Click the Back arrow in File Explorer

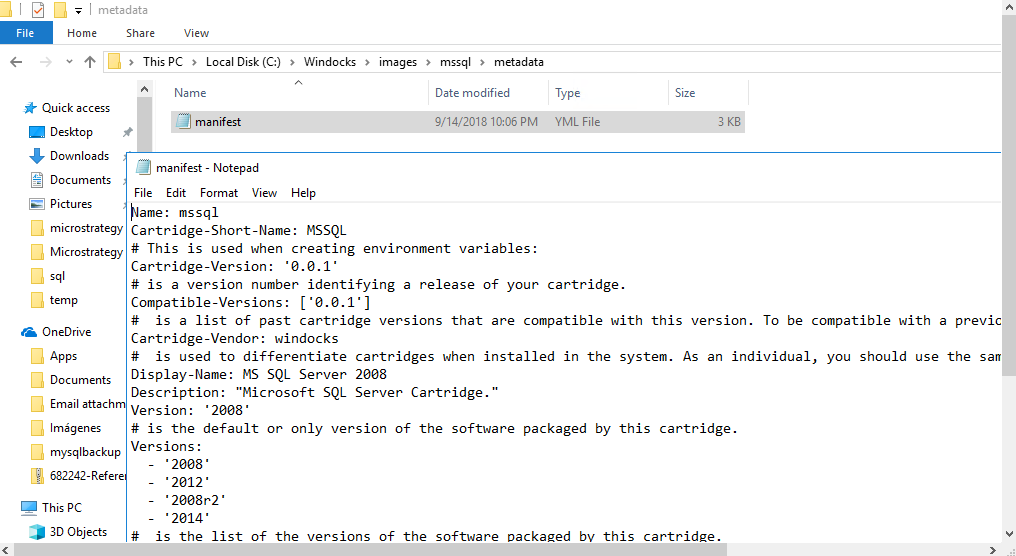16,62
